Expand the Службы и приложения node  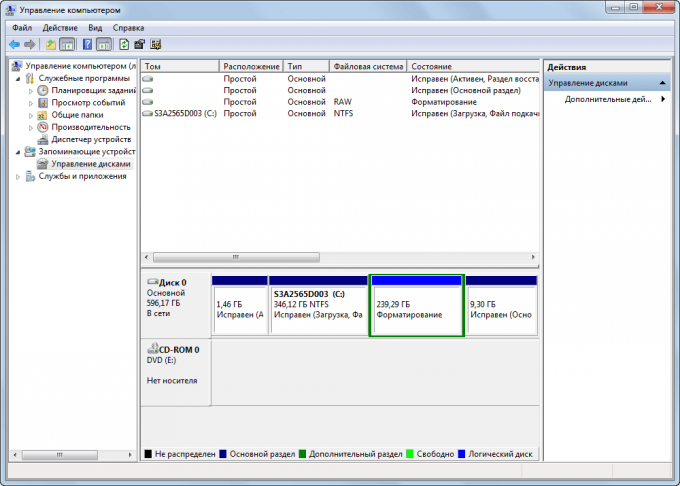[x=17, y=176]
